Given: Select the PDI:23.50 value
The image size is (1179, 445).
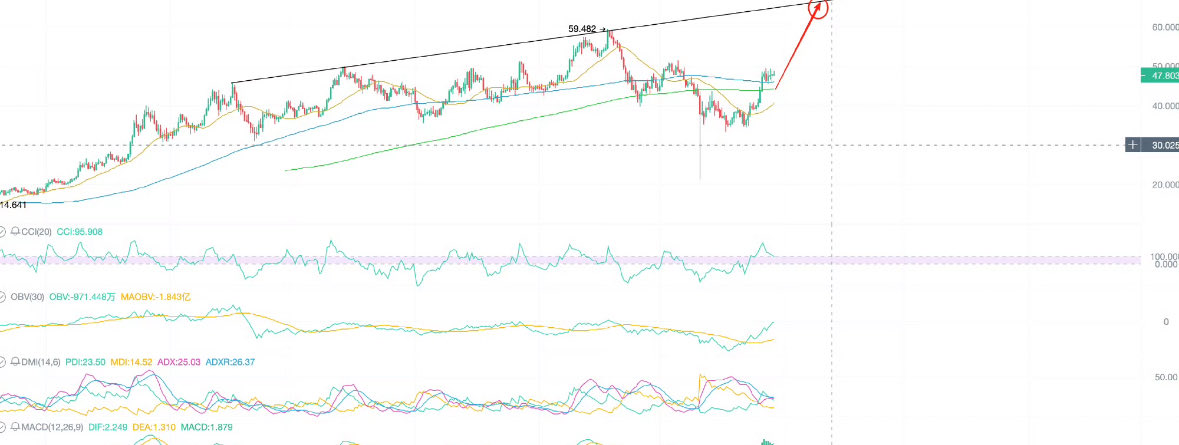Looking at the screenshot, I should click(x=86, y=362).
